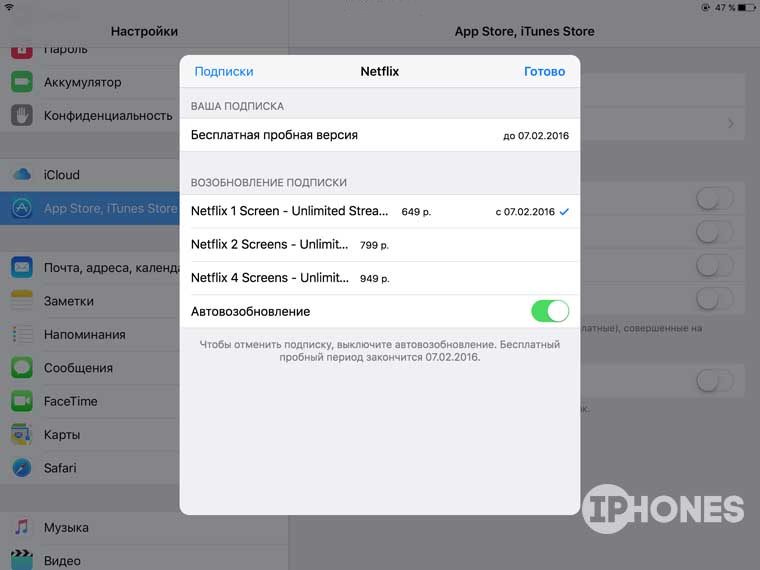760x570 pixels.
Task: Turn off Автовозобновление switch
Action: click(550, 311)
